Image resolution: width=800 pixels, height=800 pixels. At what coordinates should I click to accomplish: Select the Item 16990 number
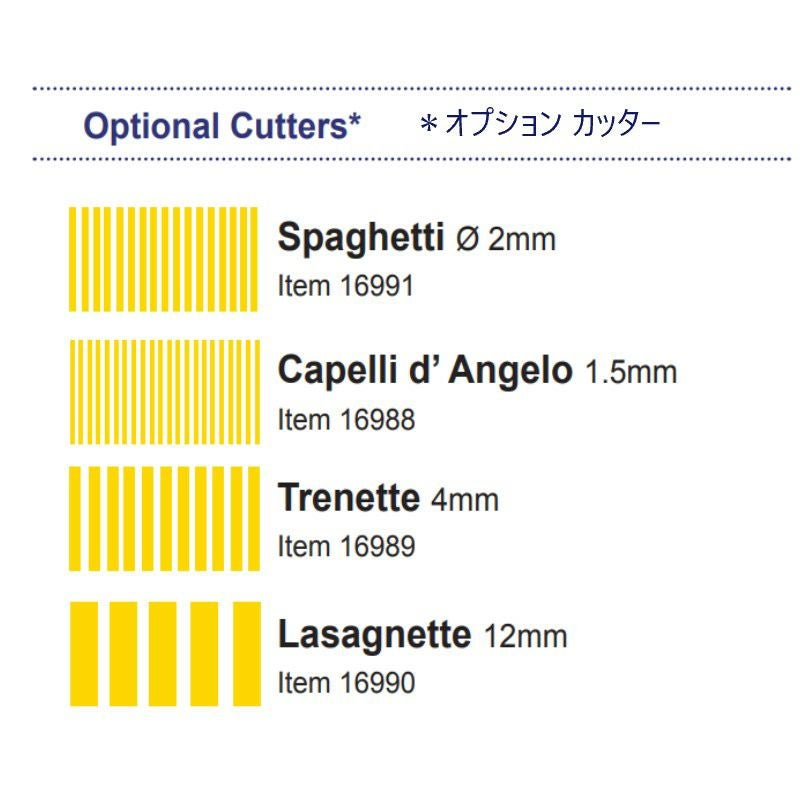(x=345, y=682)
